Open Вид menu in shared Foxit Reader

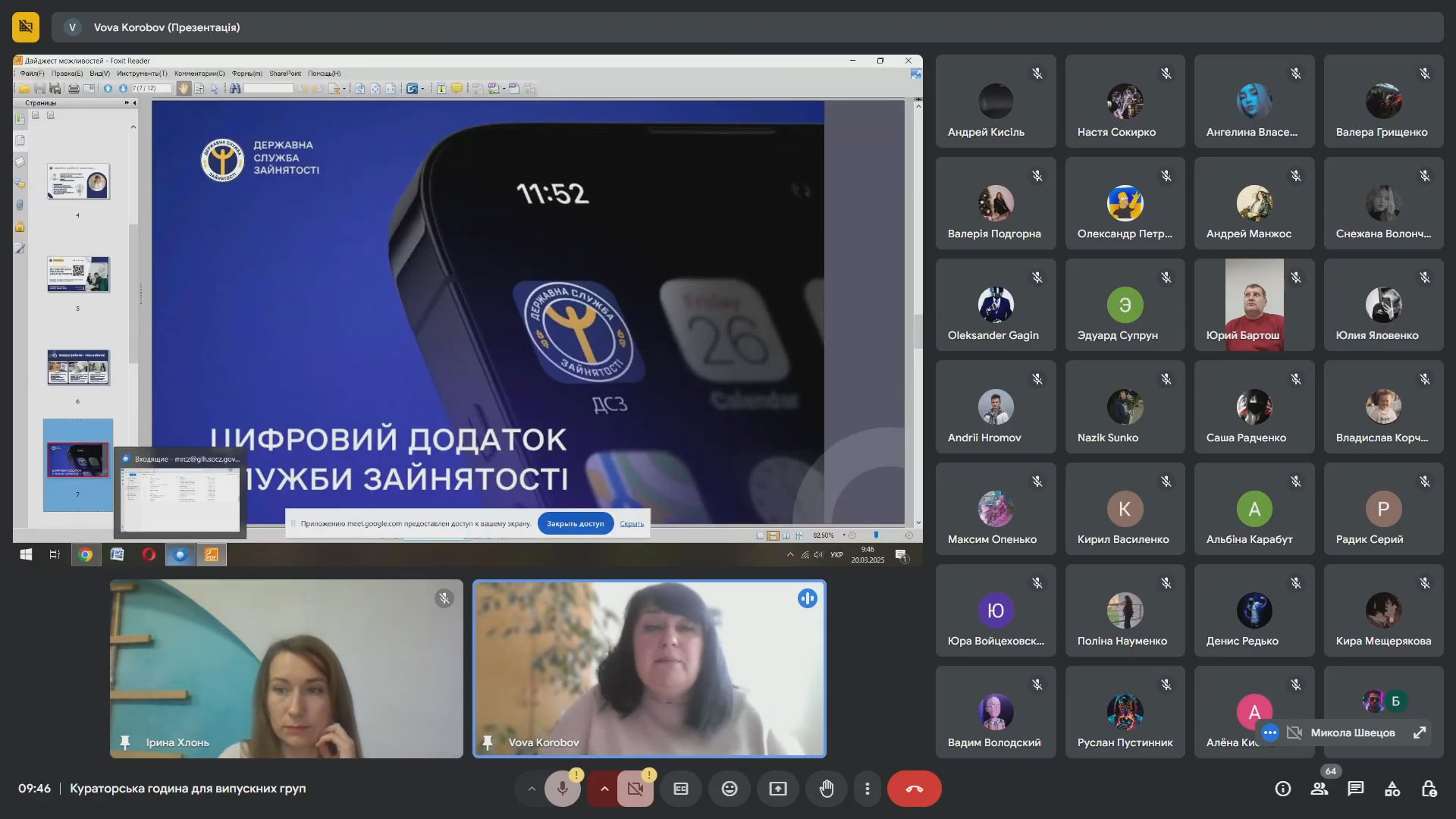[99, 74]
